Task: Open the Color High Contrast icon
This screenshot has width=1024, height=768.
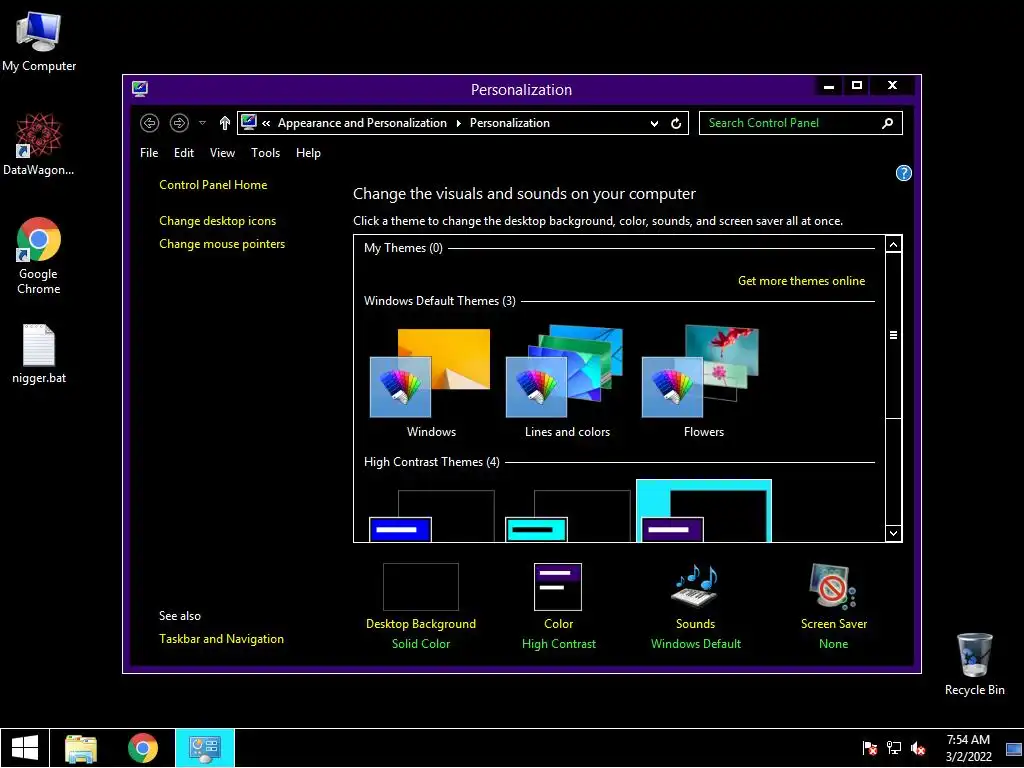Action: pos(558,586)
